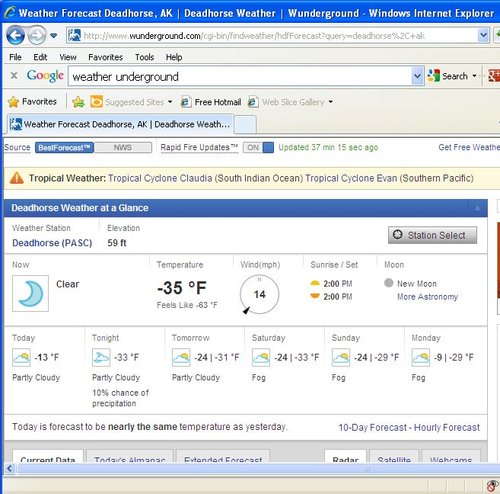Image resolution: width=500 pixels, height=494 pixels.
Task: Open the Free Hotmail favorite
Action: click(211, 102)
